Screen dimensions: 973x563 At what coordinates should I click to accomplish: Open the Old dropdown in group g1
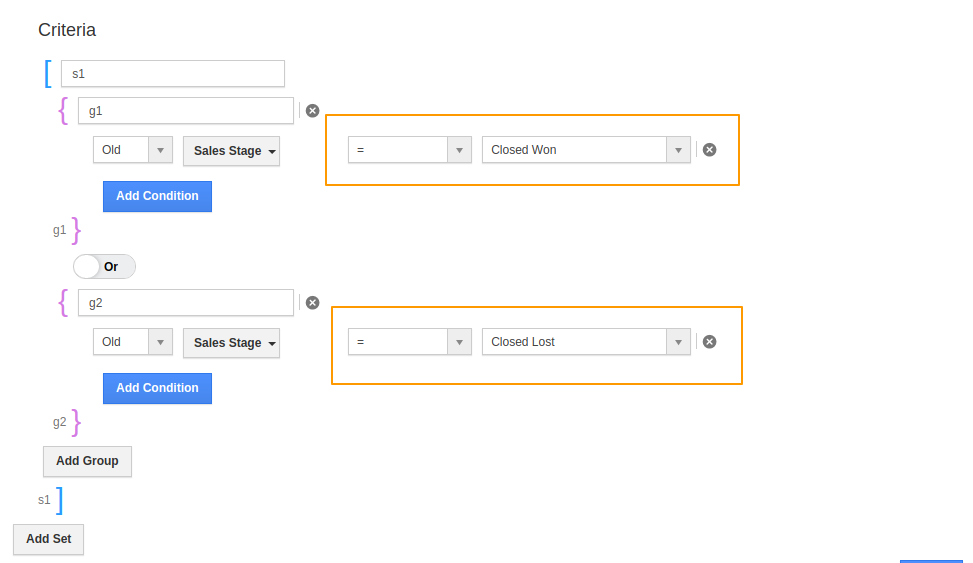(x=133, y=150)
